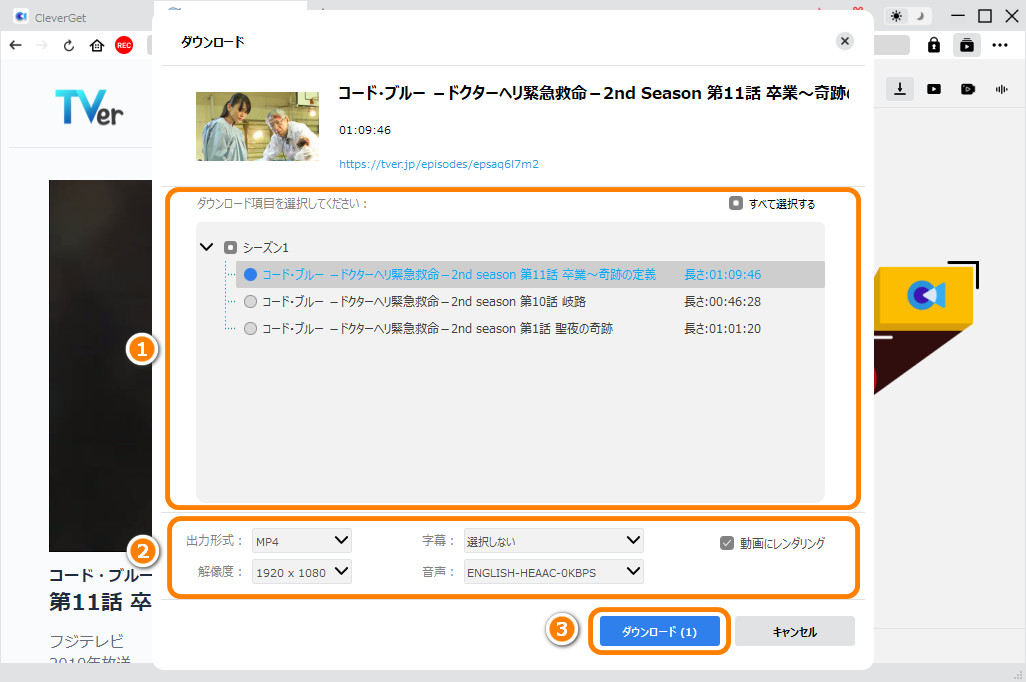Click the page refresh icon
This screenshot has height=682, width=1026.
pyautogui.click(x=68, y=45)
